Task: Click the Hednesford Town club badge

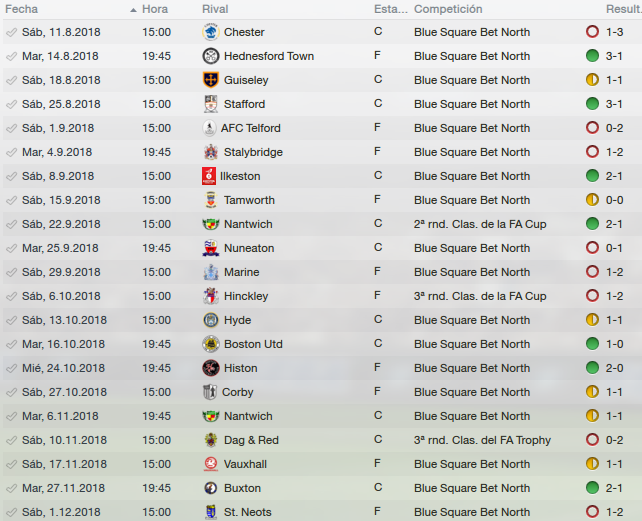Action: 210,56
